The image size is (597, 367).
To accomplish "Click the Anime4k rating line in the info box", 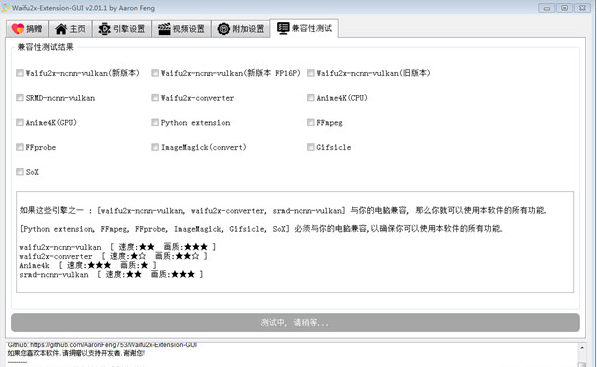I will click(88, 265).
